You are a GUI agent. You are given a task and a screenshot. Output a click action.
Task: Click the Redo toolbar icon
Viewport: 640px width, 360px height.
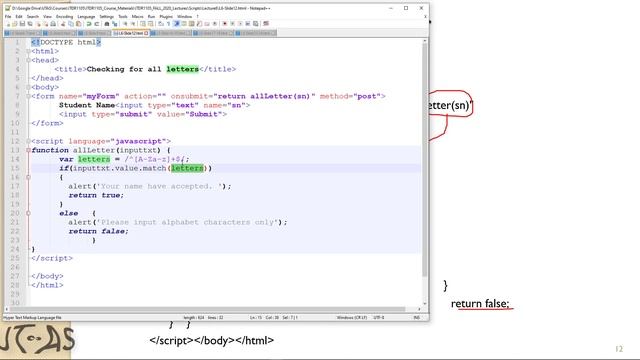(x=96, y=24)
